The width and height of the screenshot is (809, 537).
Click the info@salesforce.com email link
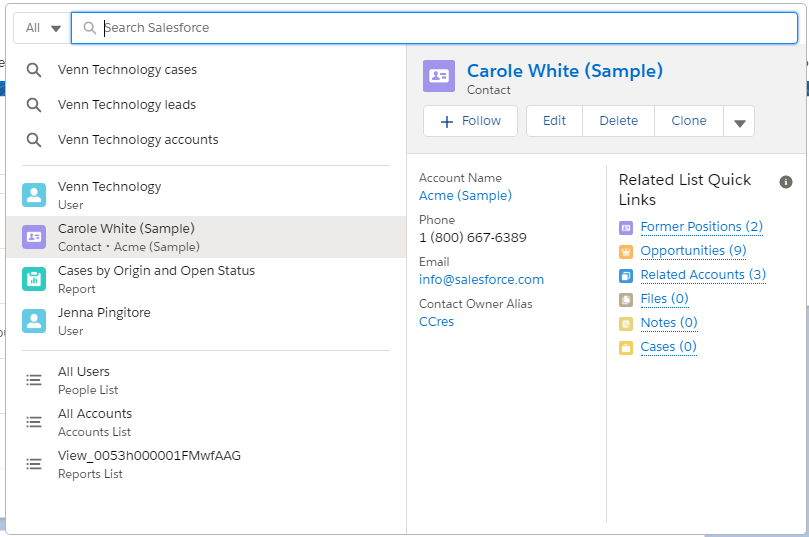(481, 280)
